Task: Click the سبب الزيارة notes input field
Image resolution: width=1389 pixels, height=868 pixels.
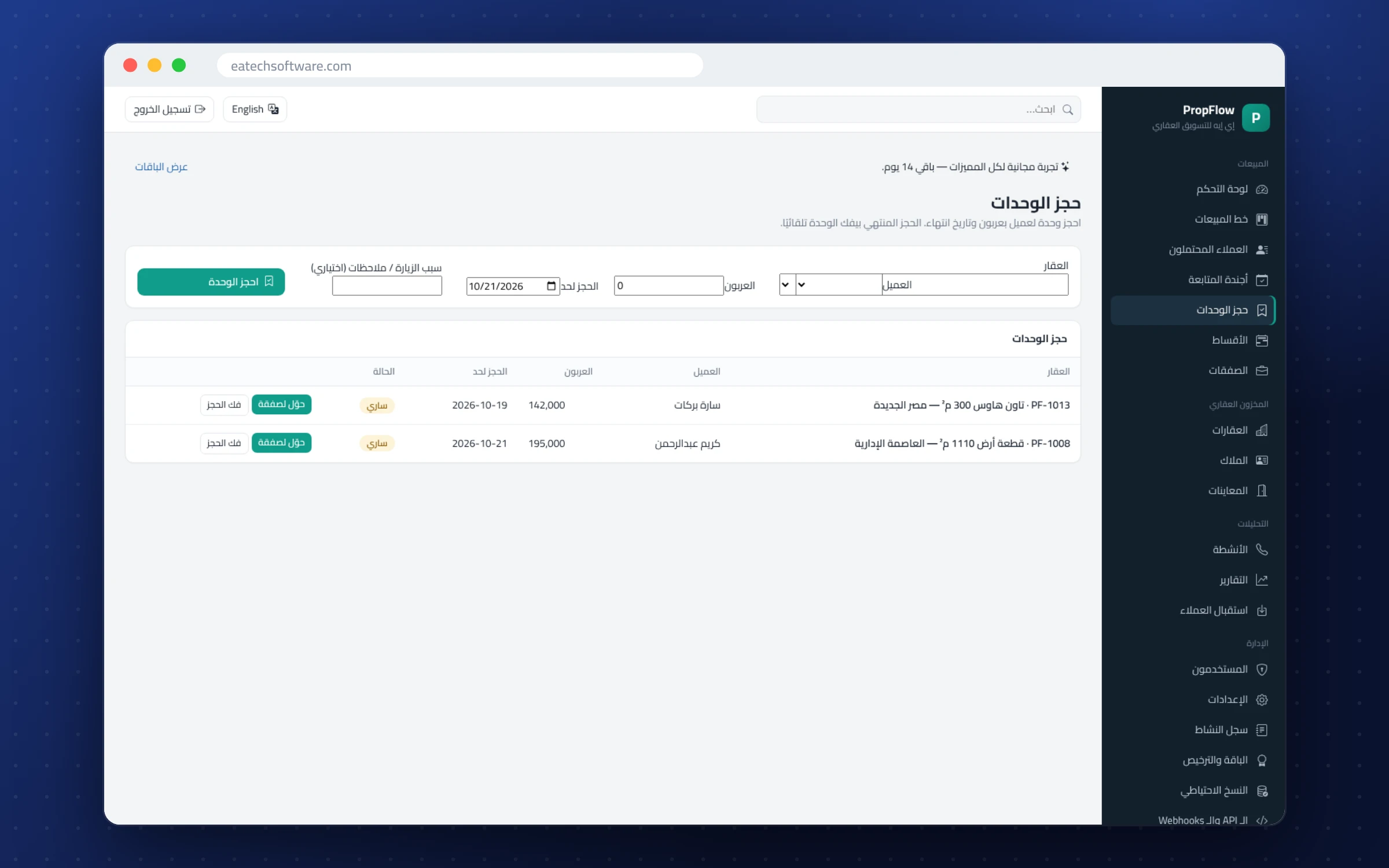Action: pyautogui.click(x=387, y=286)
